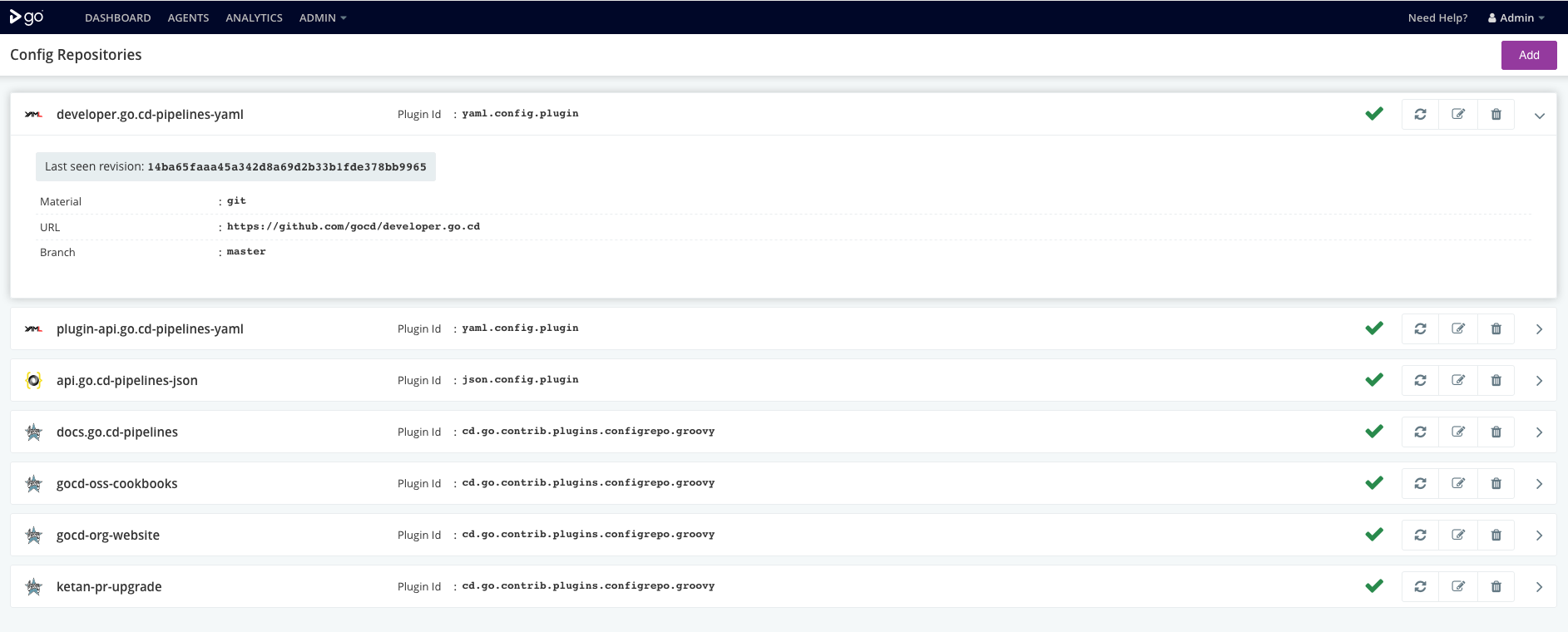Click the last seen revision hash

pyautogui.click(x=287, y=167)
